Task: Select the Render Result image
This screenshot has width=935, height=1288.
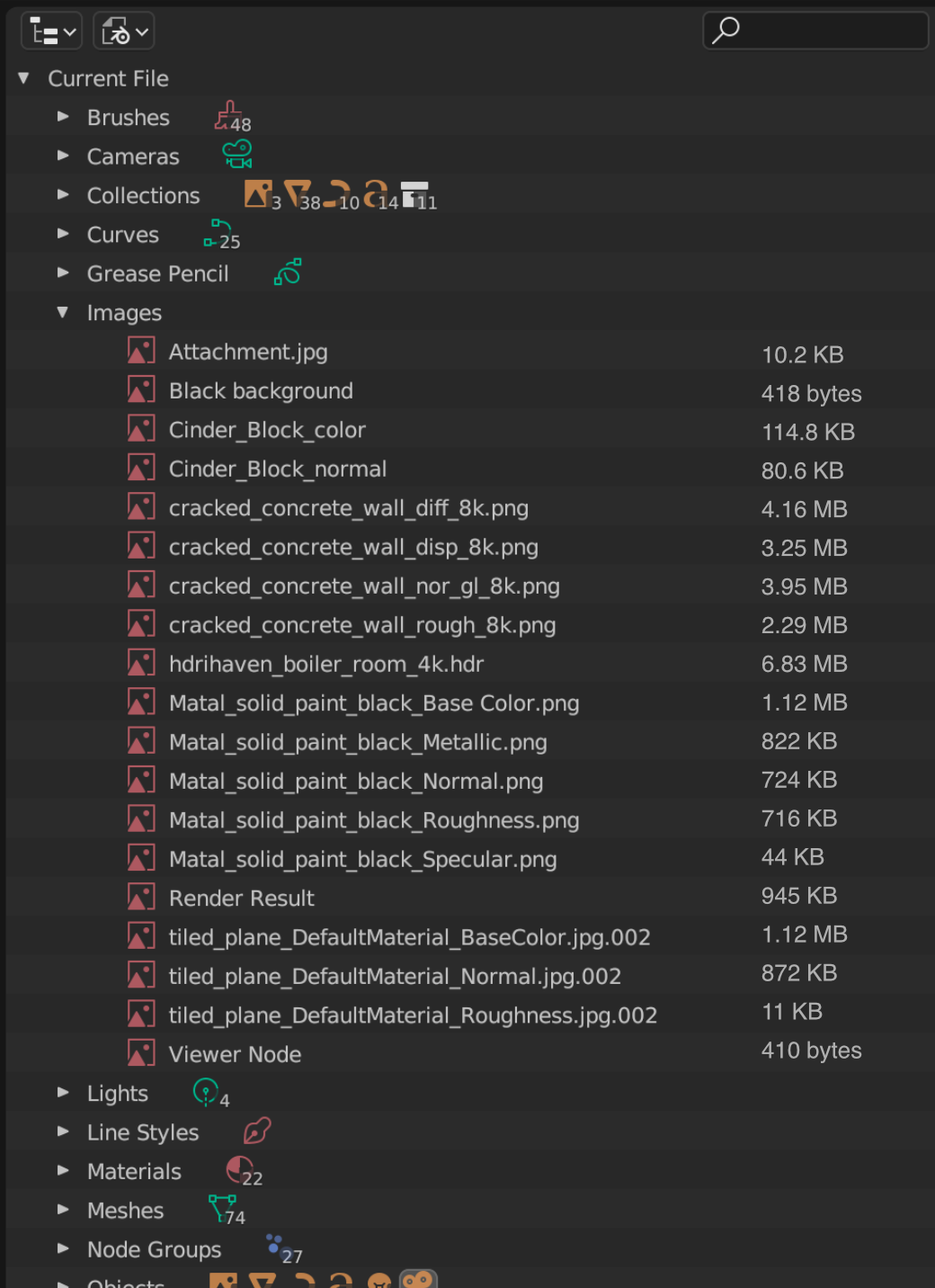Action: (242, 898)
